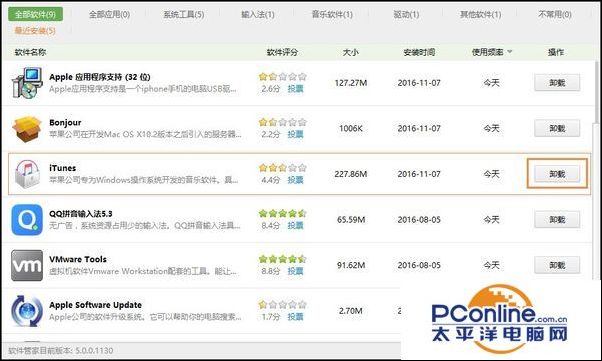
Task: Click the iTunes app icon
Action: click(x=27, y=174)
